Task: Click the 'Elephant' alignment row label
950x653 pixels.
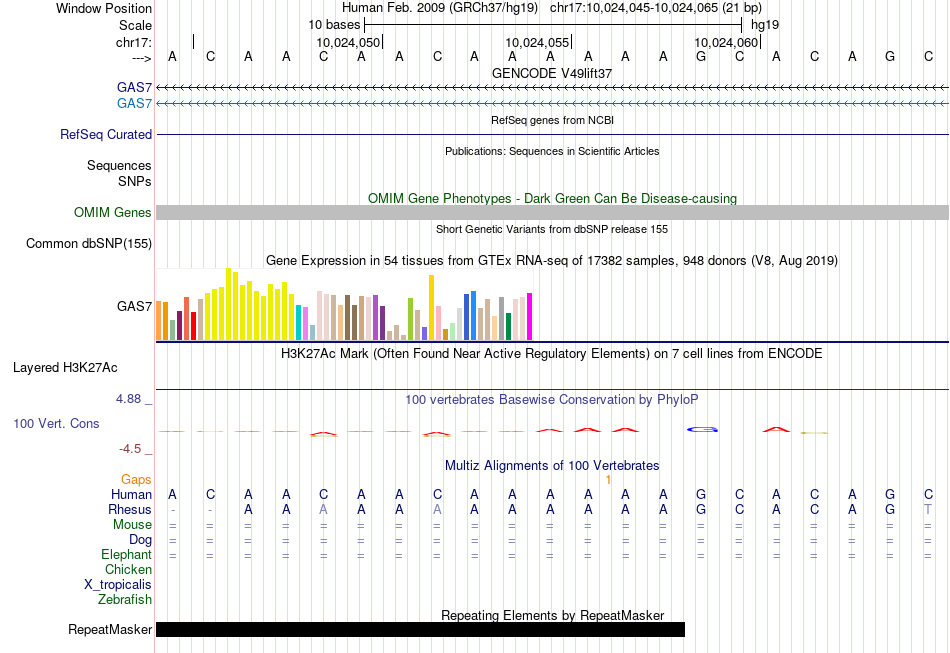Action: [126, 554]
